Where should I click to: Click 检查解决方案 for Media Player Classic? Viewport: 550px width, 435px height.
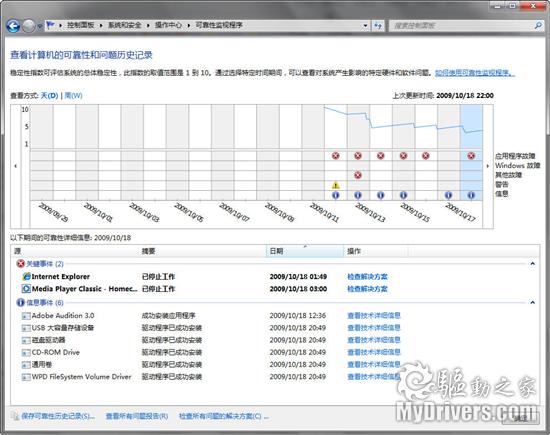(x=367, y=289)
